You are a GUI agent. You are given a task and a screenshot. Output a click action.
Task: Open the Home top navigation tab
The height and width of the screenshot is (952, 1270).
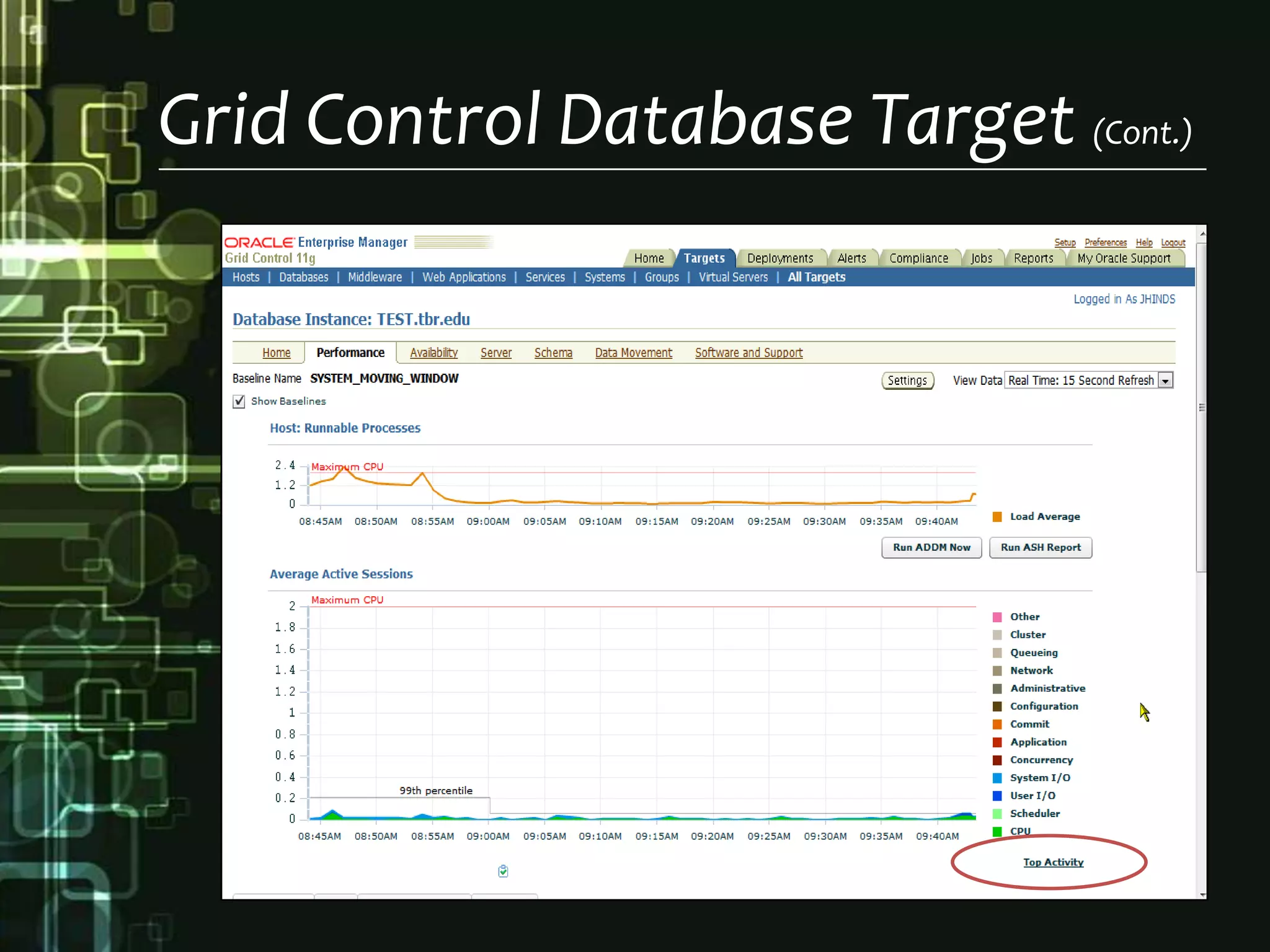pyautogui.click(x=649, y=258)
